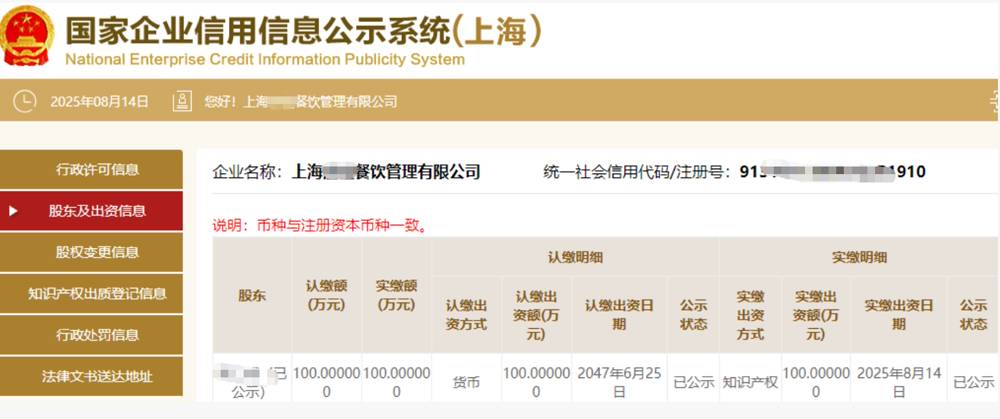Image resolution: width=1000 pixels, height=419 pixels.
Task: Click the 2025年8月14日 paid-in date cell
Action: pyautogui.click(x=899, y=383)
